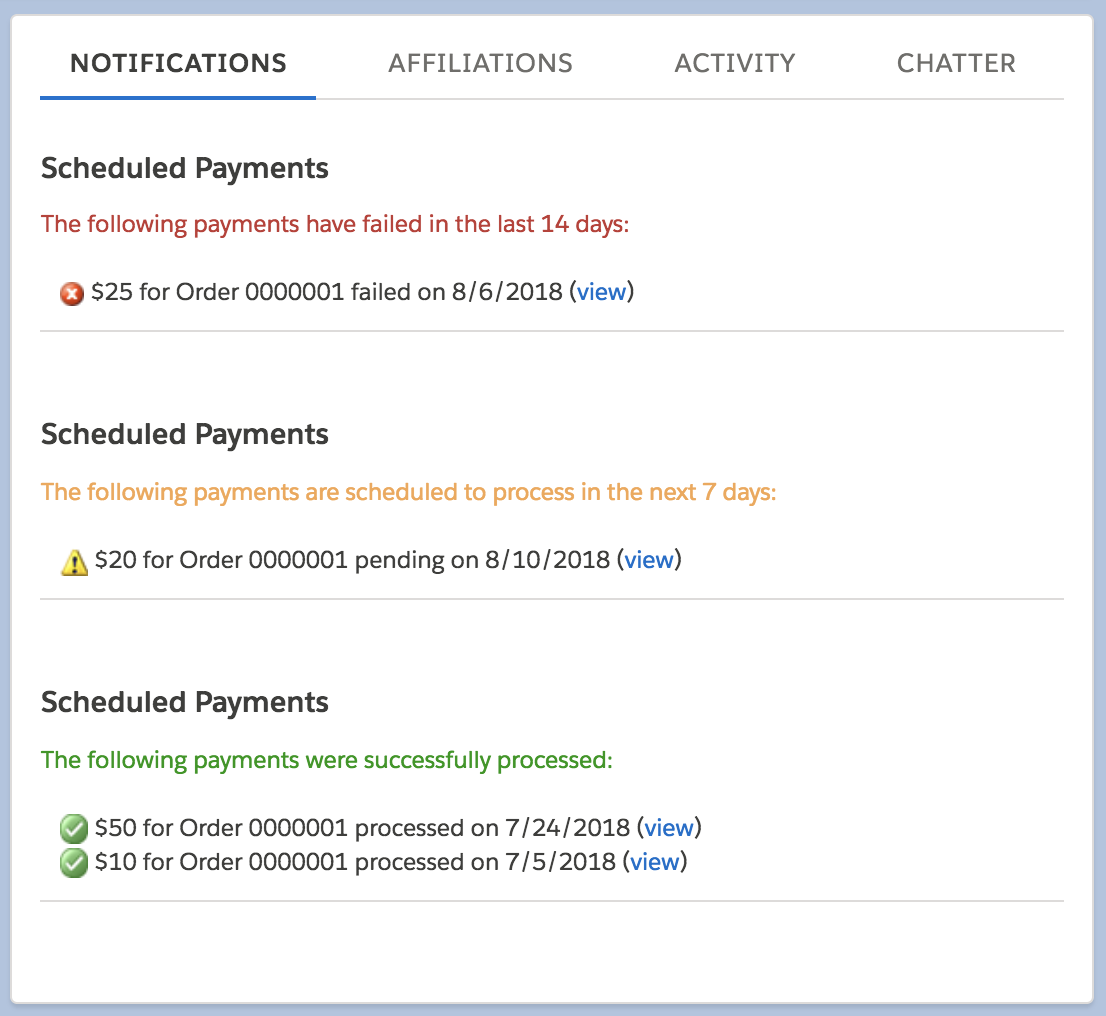
Task: Click the green checkmark icon for $50 payment
Action: [74, 829]
